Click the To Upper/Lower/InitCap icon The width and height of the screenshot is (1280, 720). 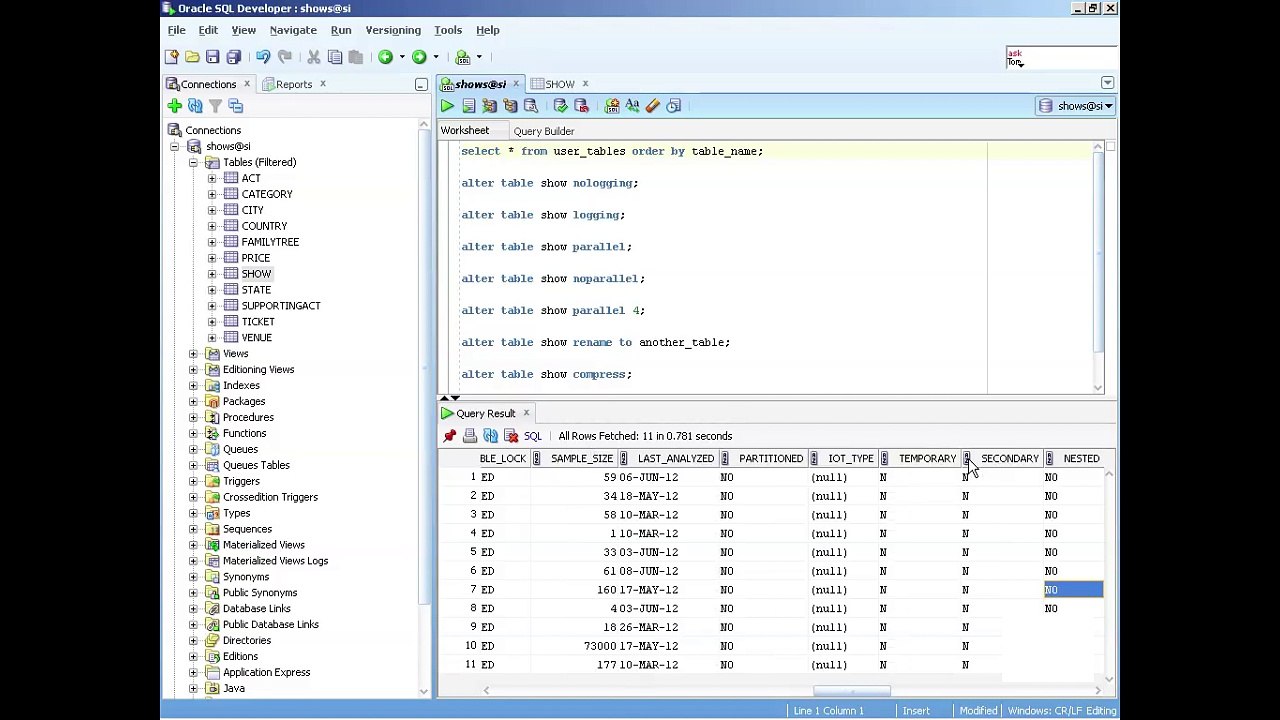pyautogui.click(x=632, y=106)
